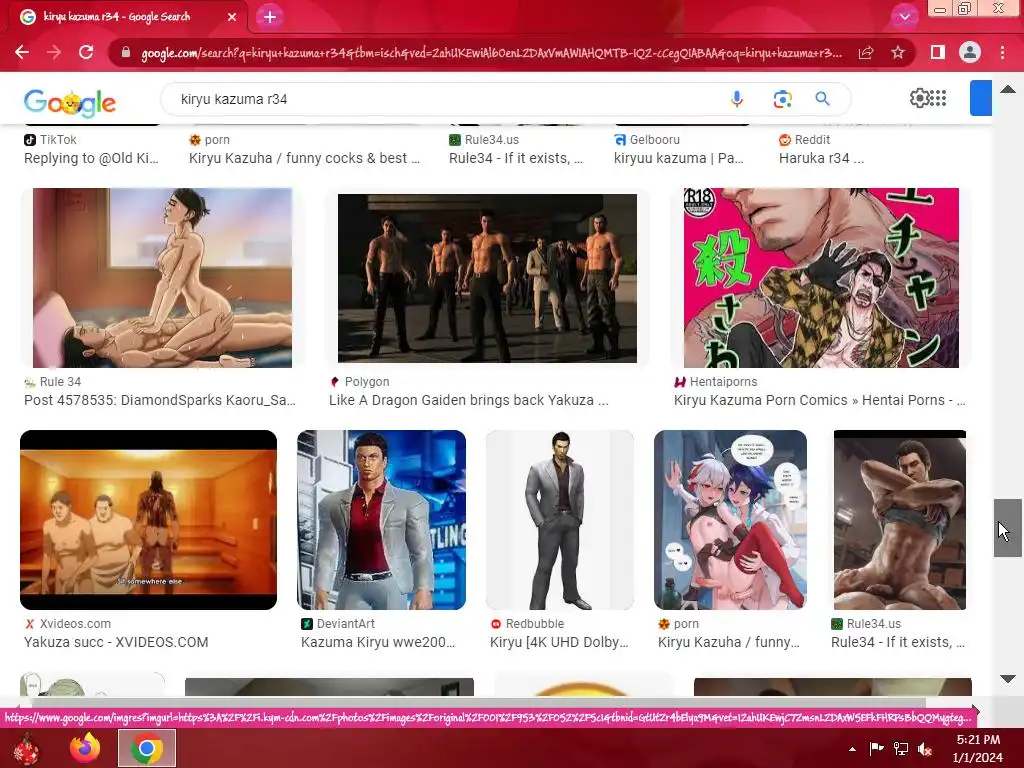Open 'Kazuma Kiryu wwe200...' result title

pyautogui.click(x=377, y=643)
